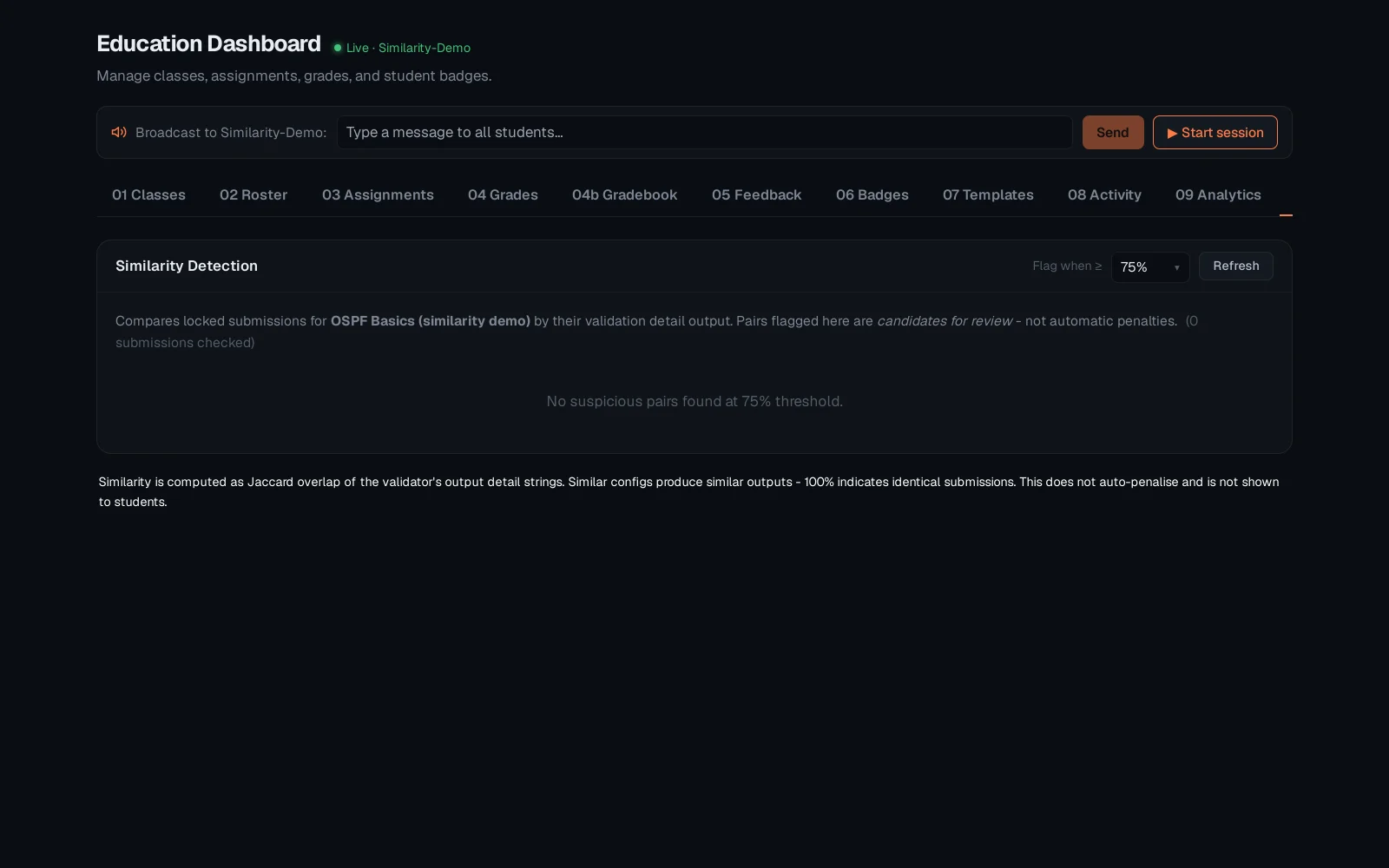Go to the 03 Assignments tab

point(378,195)
